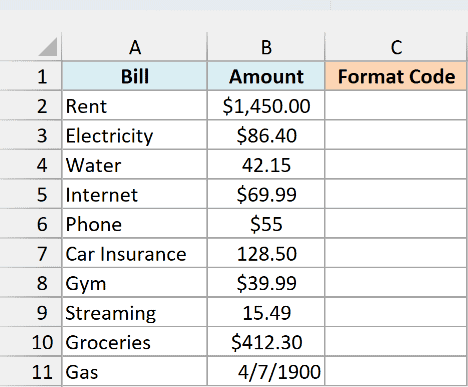468x387 pixels.
Task: Select column A header
Action: point(135,47)
